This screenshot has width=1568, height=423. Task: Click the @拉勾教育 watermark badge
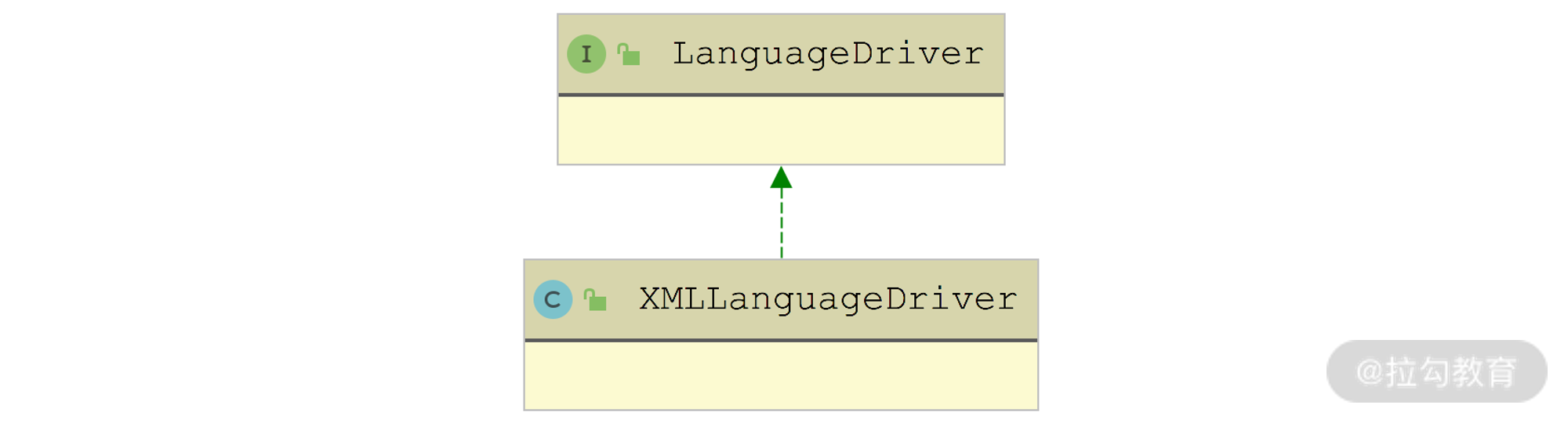(x=1436, y=371)
